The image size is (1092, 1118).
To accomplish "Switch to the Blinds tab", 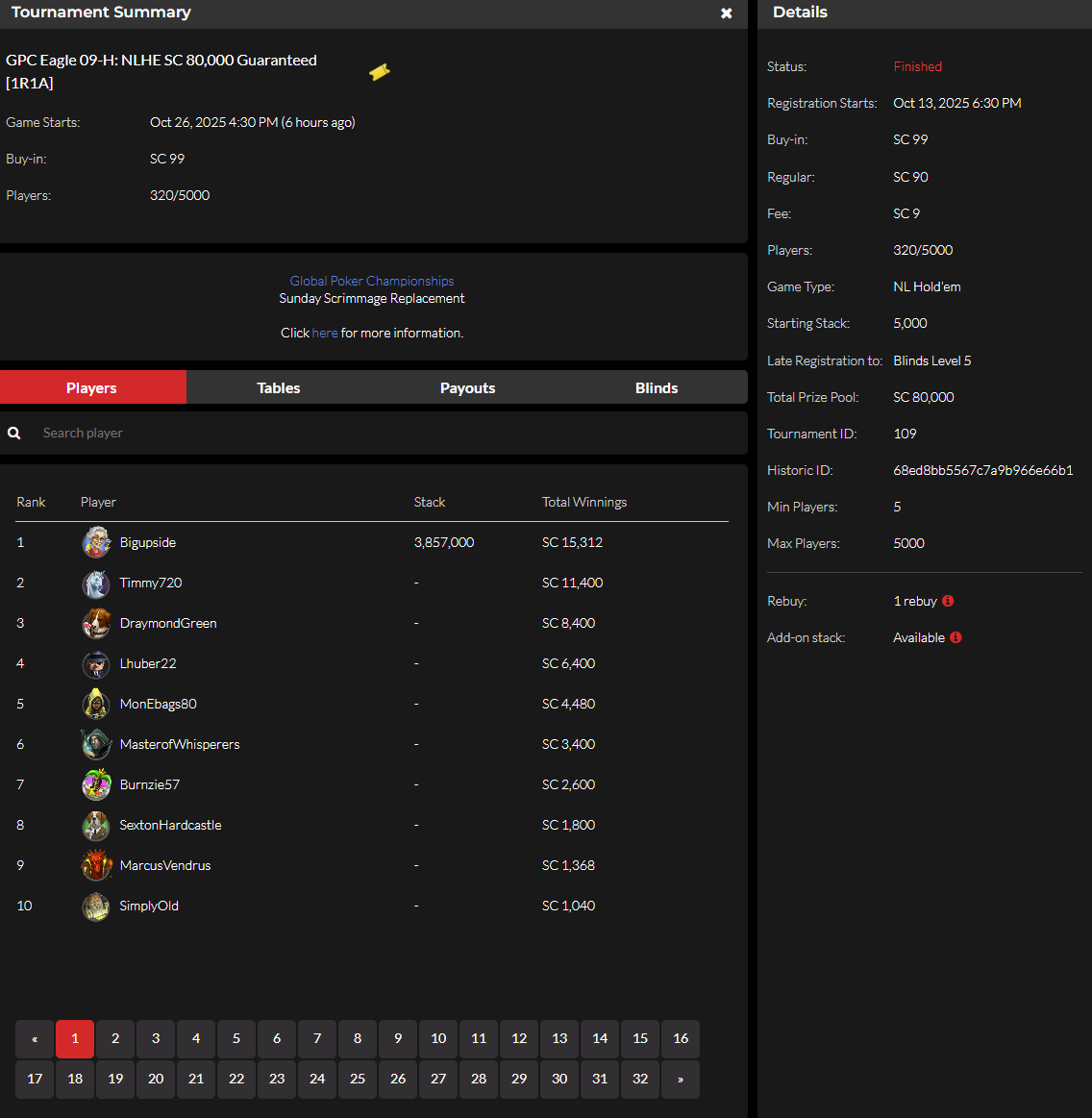I will tap(657, 387).
